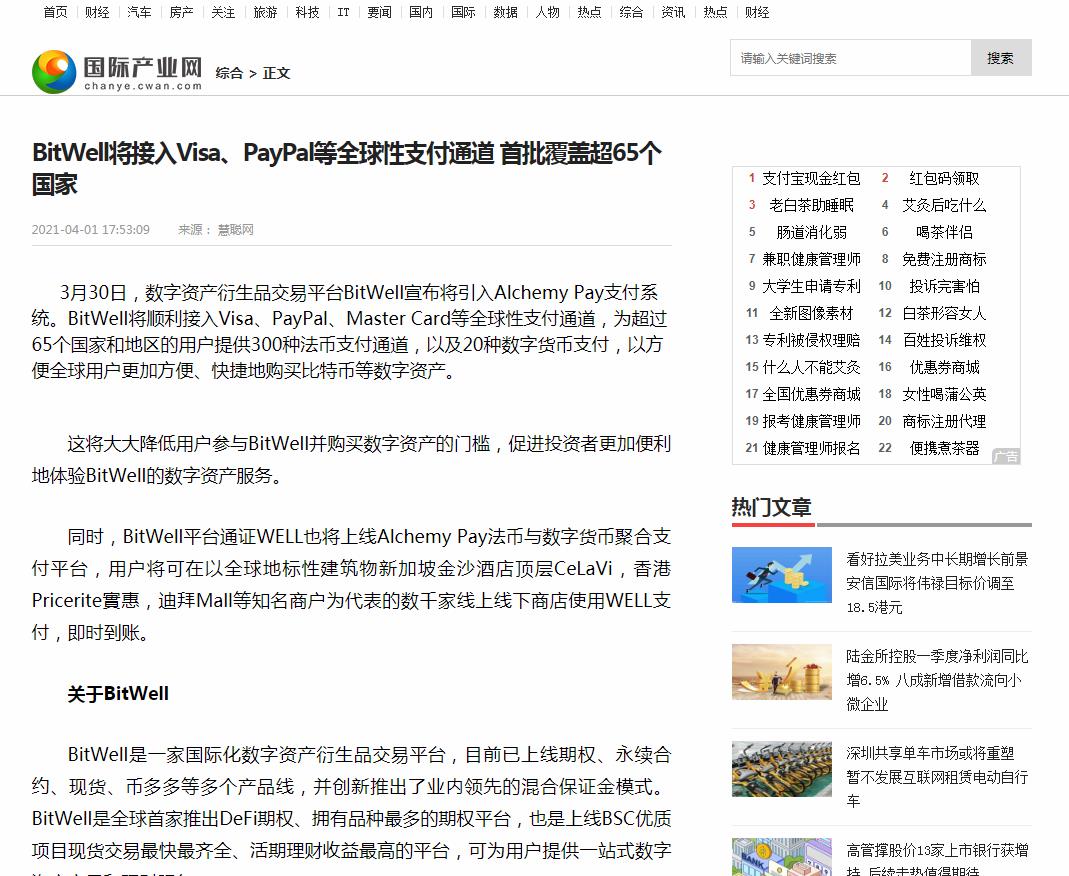Click the 慧聪网 source text
Viewport: 1069px width, 876px height.
point(235,230)
